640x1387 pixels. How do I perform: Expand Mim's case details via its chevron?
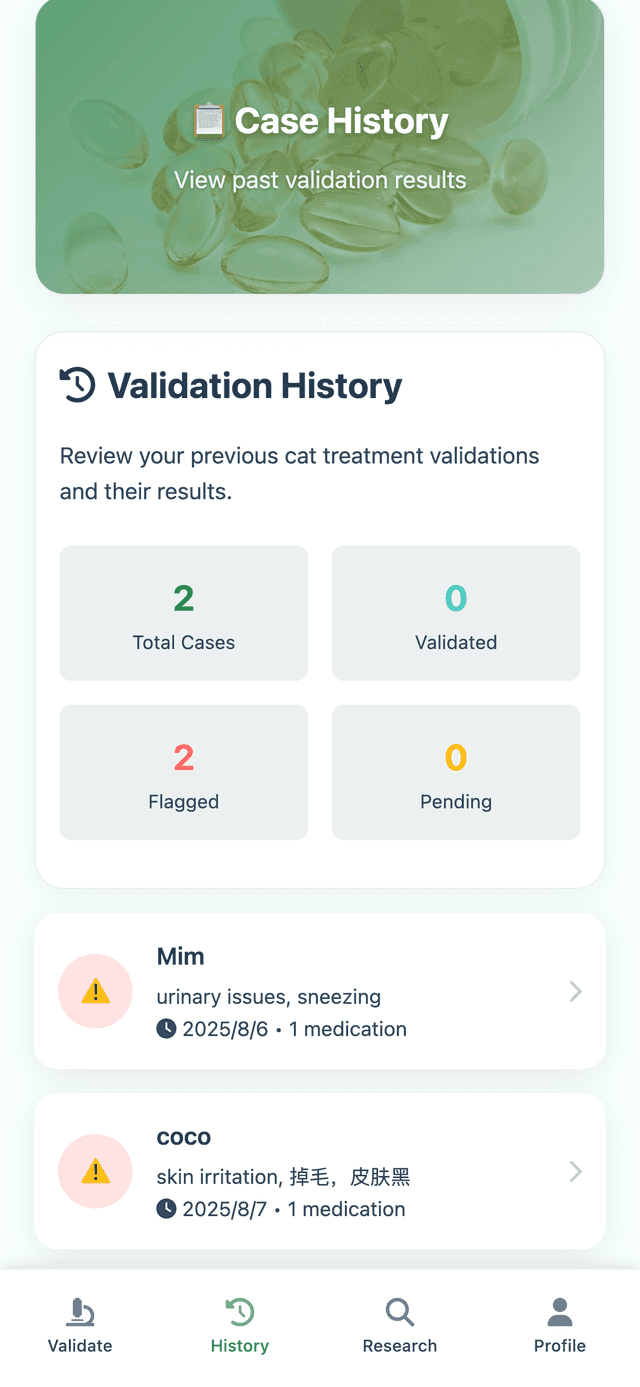pos(575,991)
